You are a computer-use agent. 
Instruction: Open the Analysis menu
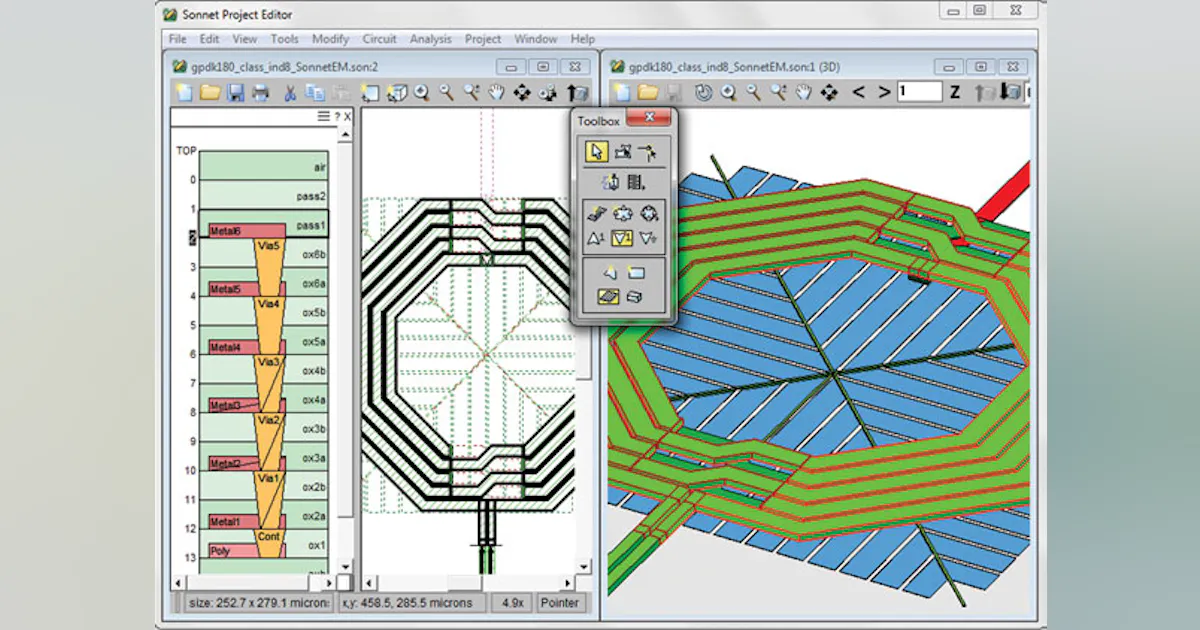click(x=430, y=39)
